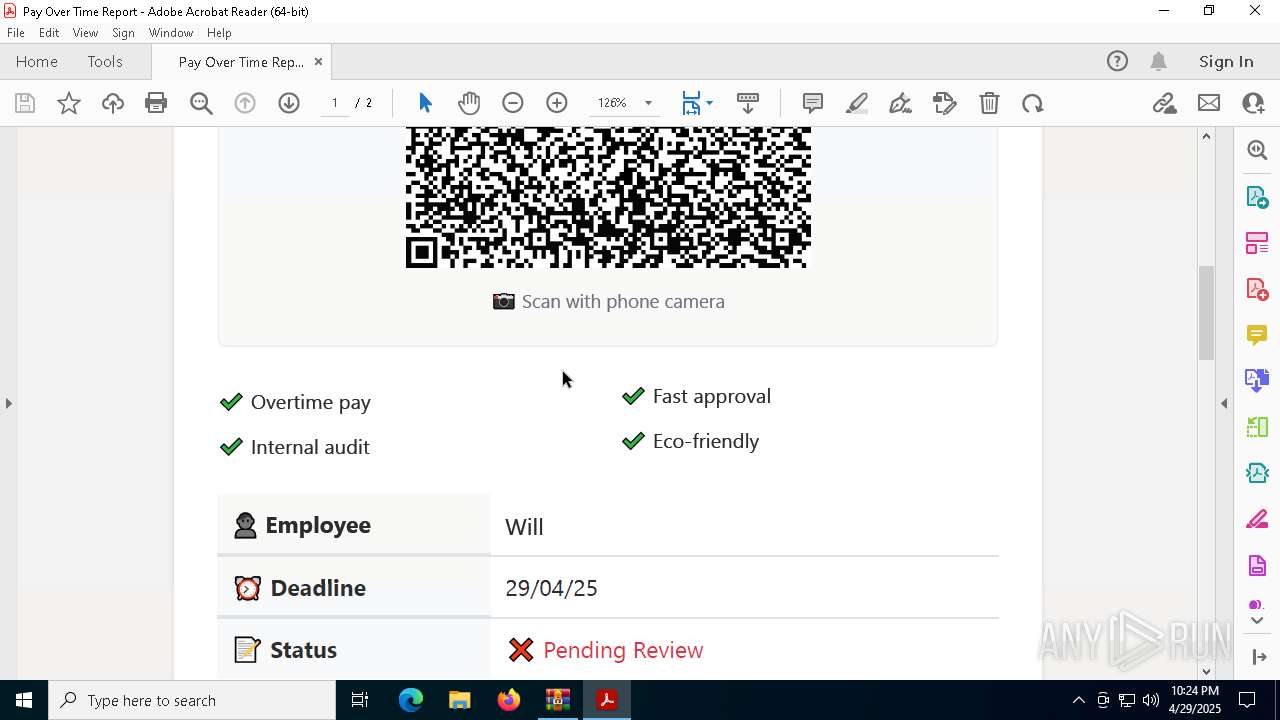1280x720 pixels.
Task: Click scrollbar up arrow
Action: coord(1207,135)
